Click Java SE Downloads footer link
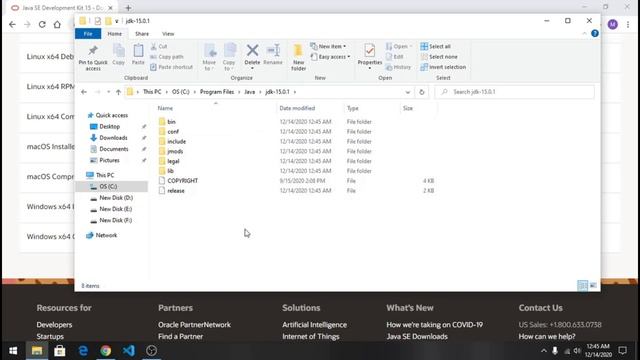 pyautogui.click(x=417, y=337)
